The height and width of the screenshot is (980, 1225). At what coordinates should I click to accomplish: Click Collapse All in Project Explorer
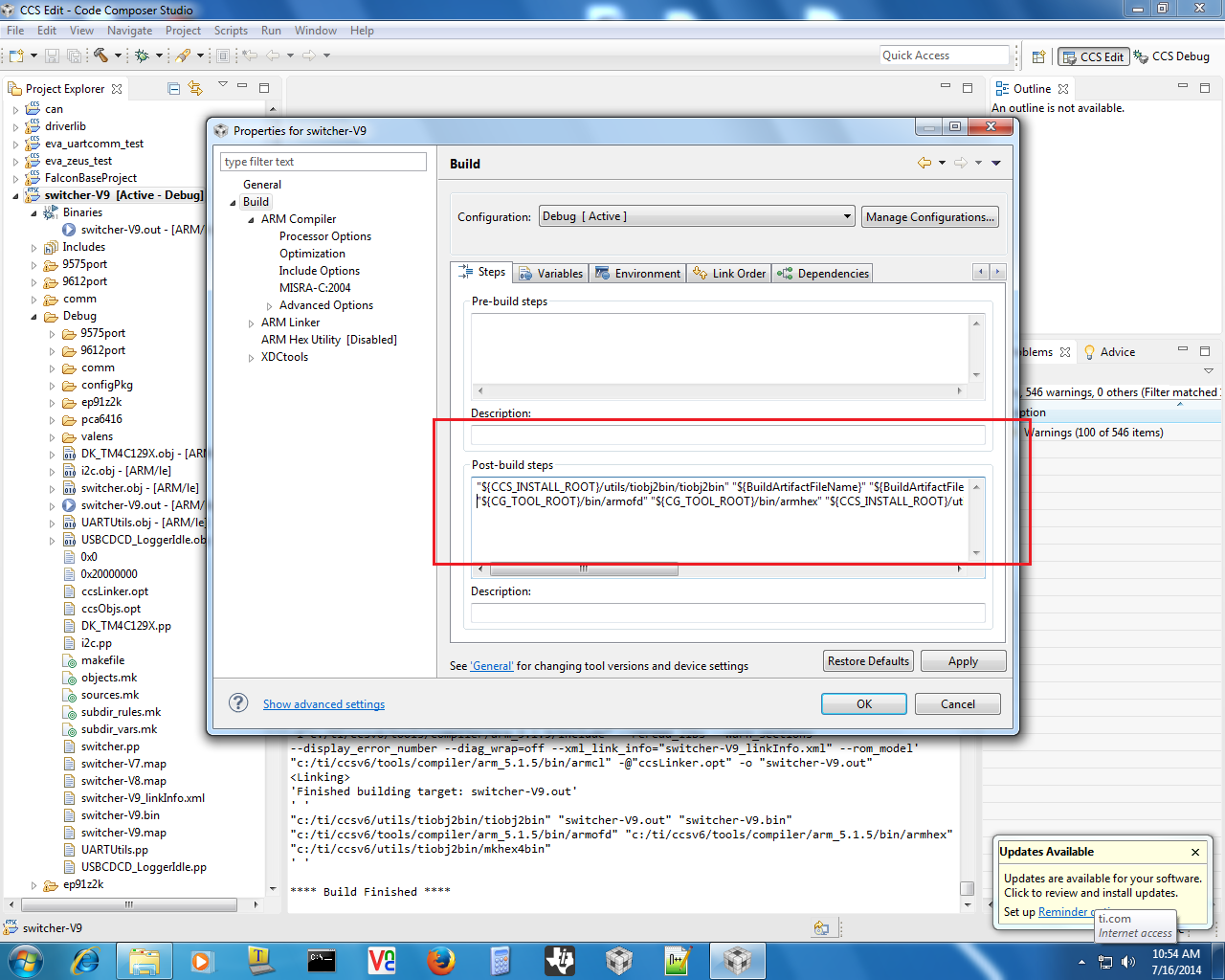click(x=173, y=88)
